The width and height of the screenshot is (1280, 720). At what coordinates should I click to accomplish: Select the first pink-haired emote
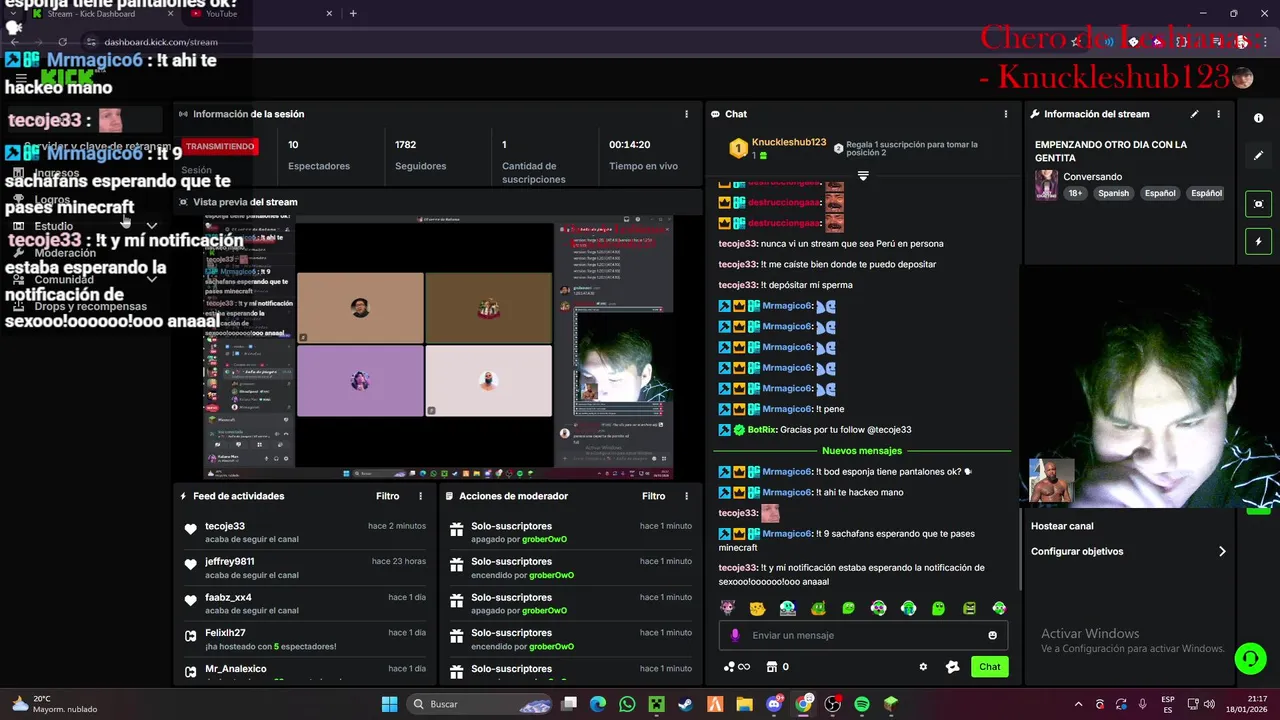[x=728, y=608]
